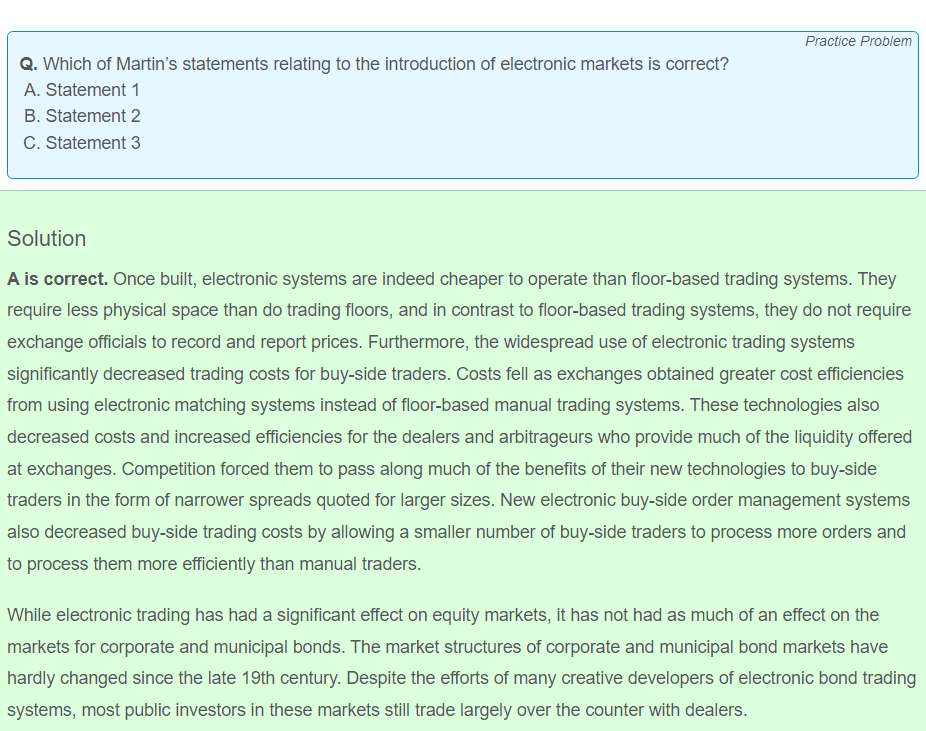This screenshot has height=731, width=926.
Task: Click the phrase 'corporate and municipal bonds'
Action: pyautogui.click(x=221, y=647)
